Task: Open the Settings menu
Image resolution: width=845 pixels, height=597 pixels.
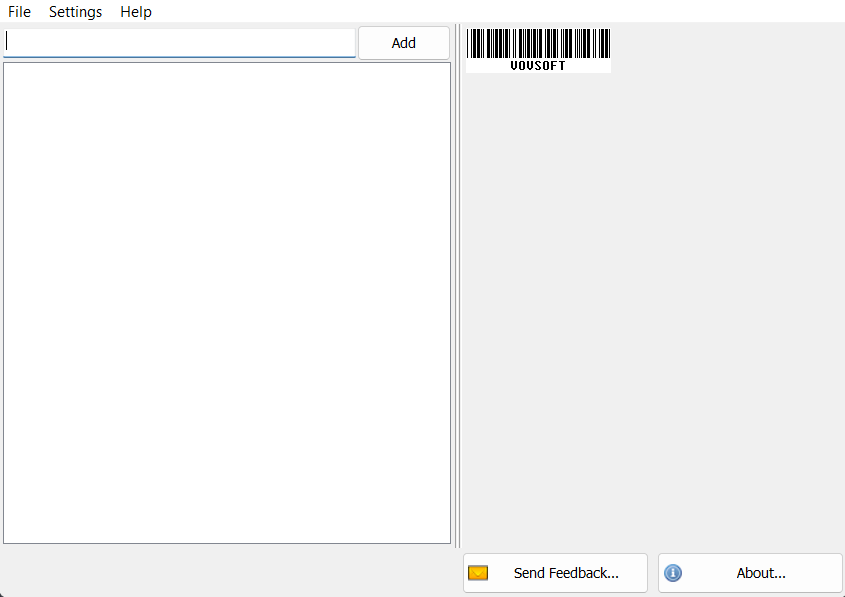Action: point(75,11)
